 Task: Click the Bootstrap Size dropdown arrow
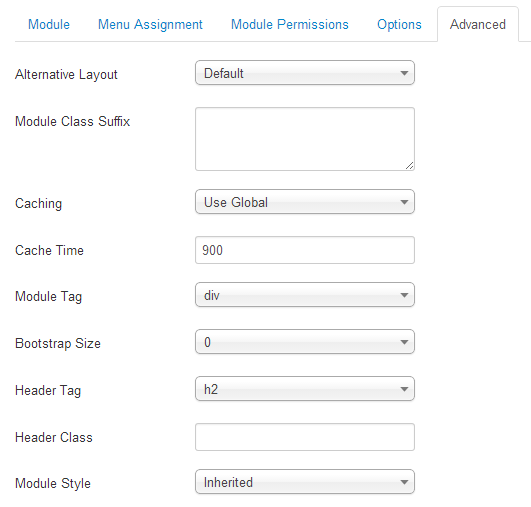[x=404, y=342]
